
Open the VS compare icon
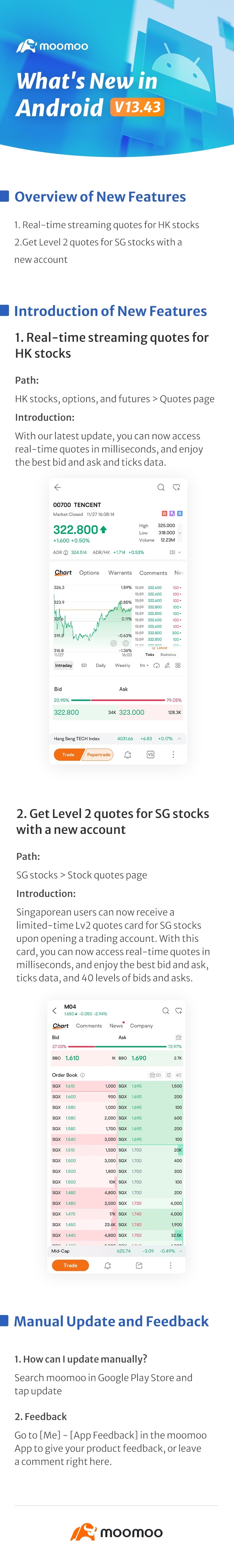pos(150,755)
